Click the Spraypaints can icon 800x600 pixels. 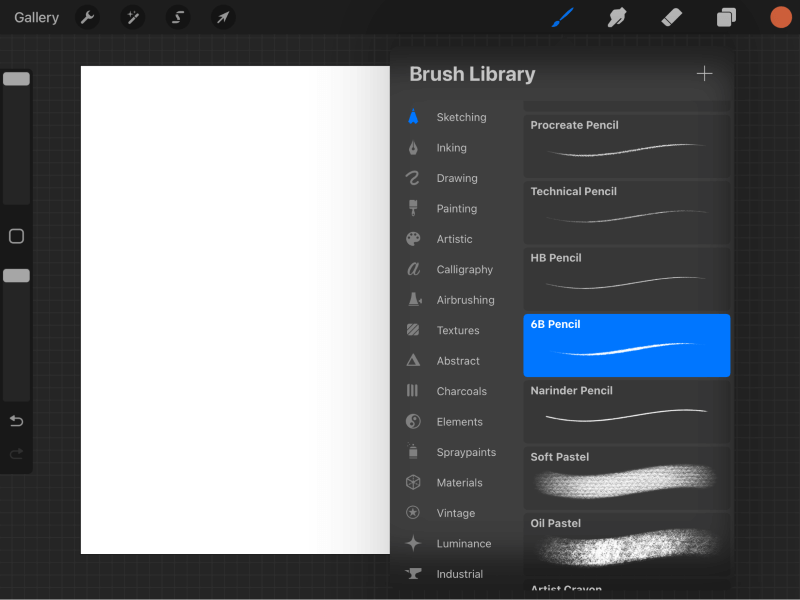click(x=413, y=451)
